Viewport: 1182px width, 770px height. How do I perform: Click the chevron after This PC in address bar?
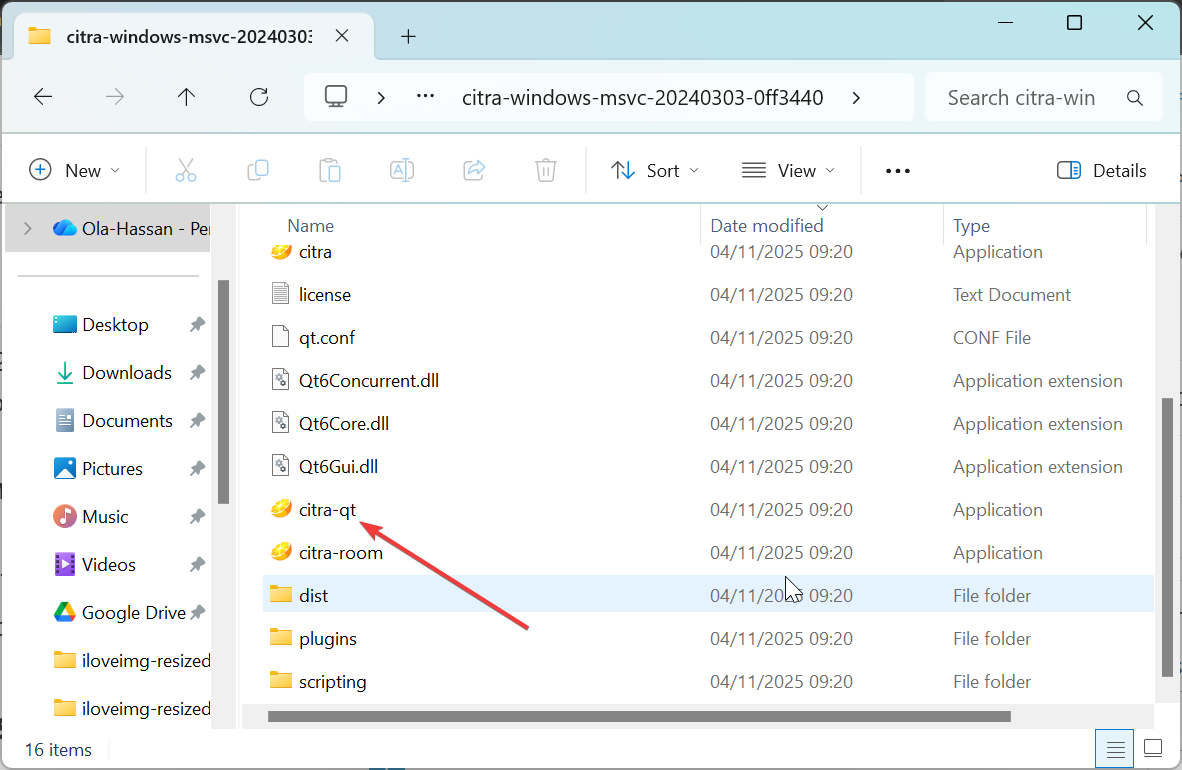tap(381, 97)
